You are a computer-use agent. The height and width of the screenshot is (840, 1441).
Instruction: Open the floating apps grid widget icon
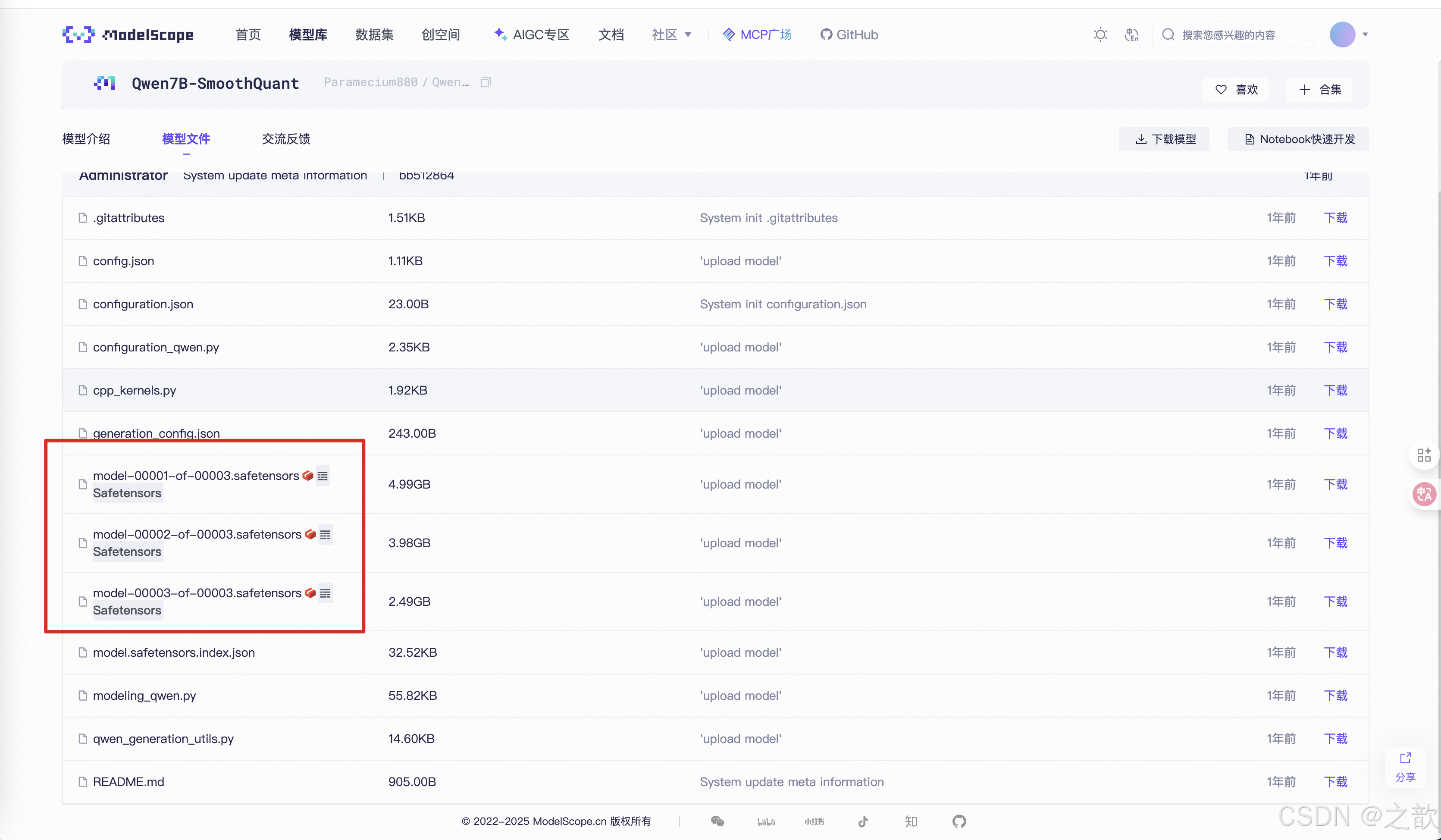click(x=1424, y=454)
